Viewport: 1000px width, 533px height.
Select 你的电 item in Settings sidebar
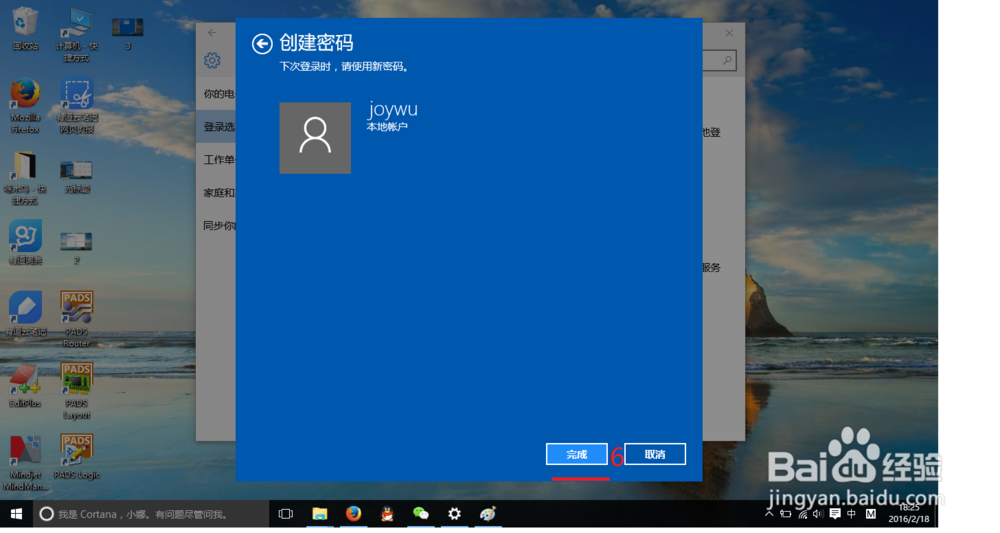click(216, 94)
